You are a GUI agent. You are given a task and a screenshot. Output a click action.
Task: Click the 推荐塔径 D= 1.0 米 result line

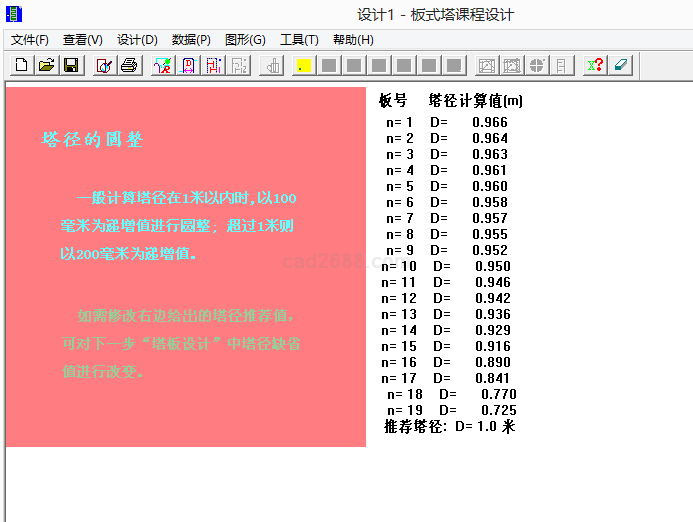[449, 427]
